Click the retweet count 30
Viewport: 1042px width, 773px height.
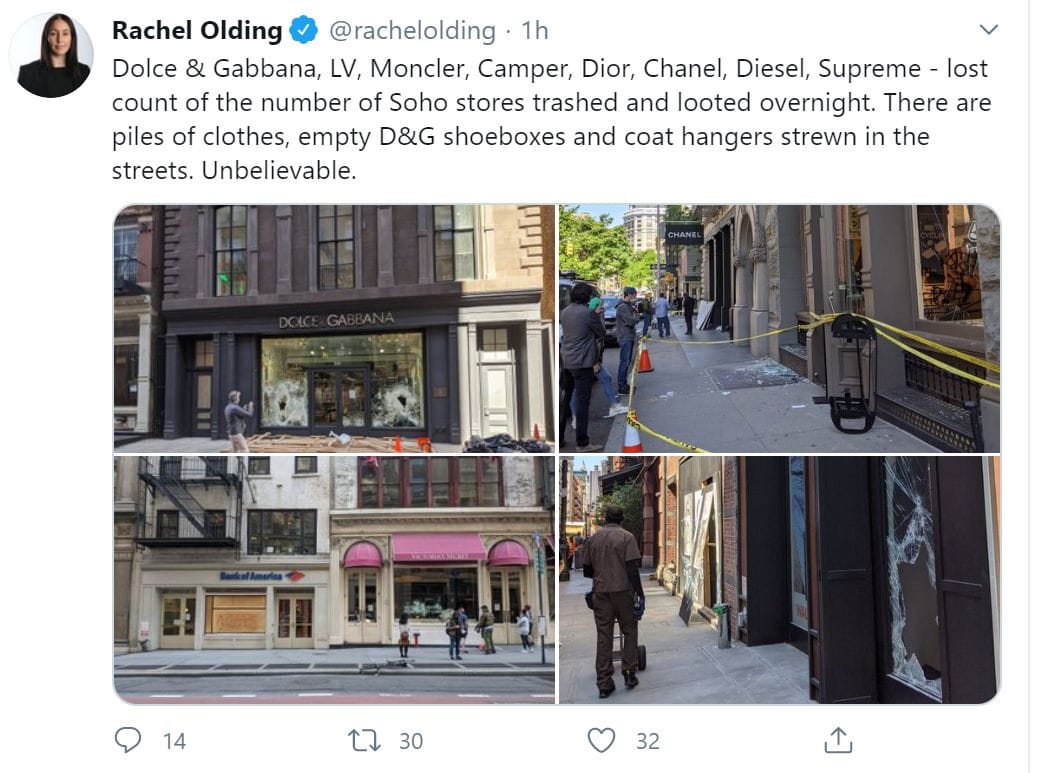tap(411, 741)
